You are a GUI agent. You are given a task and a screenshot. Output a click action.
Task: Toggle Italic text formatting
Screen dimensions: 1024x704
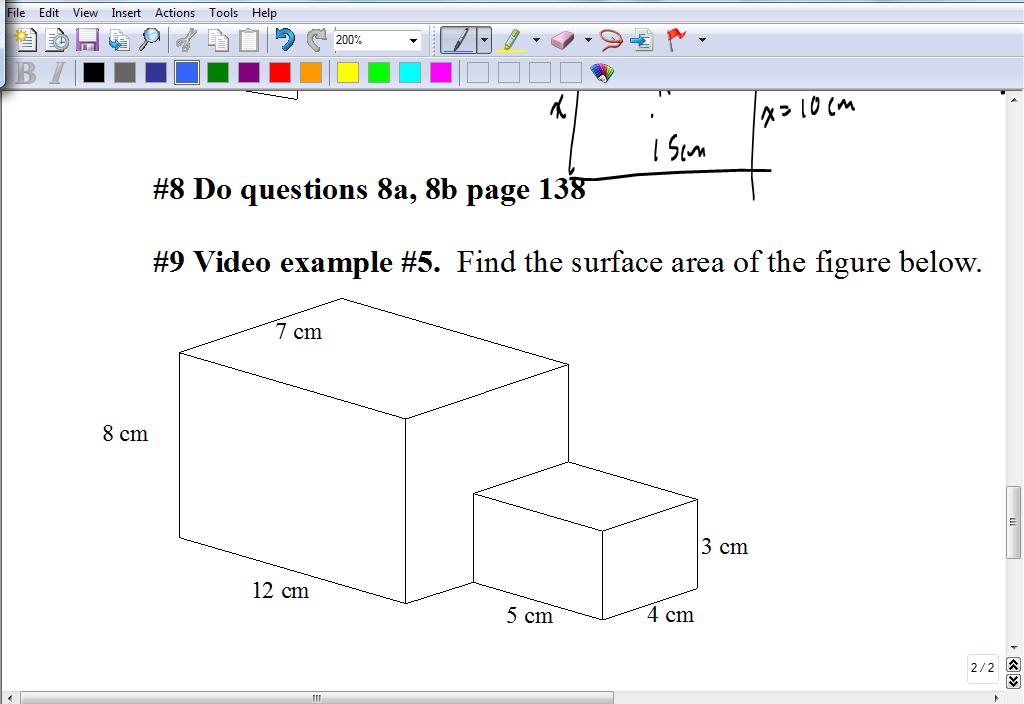click(x=57, y=72)
